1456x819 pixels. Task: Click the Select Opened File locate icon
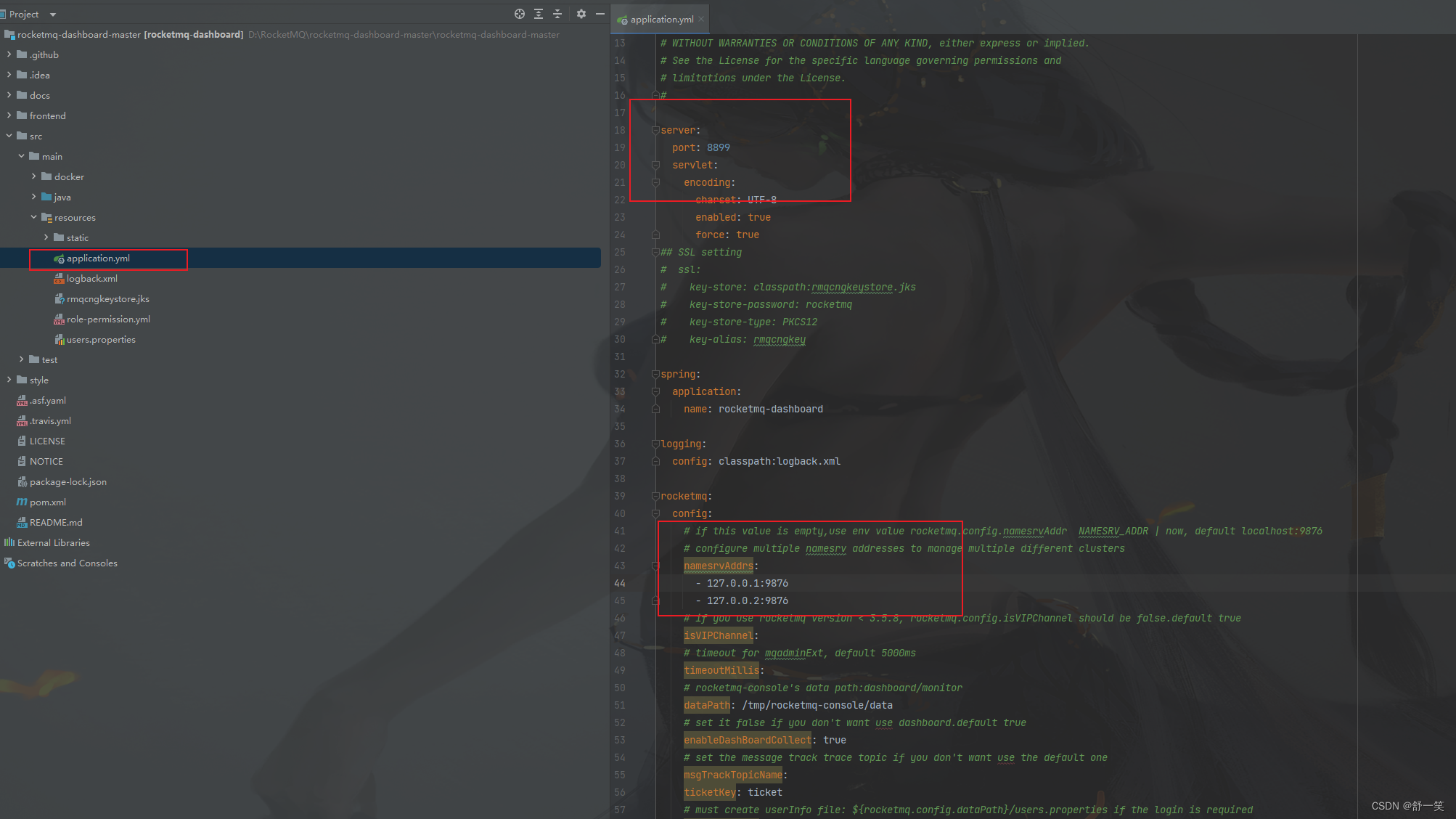click(x=520, y=14)
